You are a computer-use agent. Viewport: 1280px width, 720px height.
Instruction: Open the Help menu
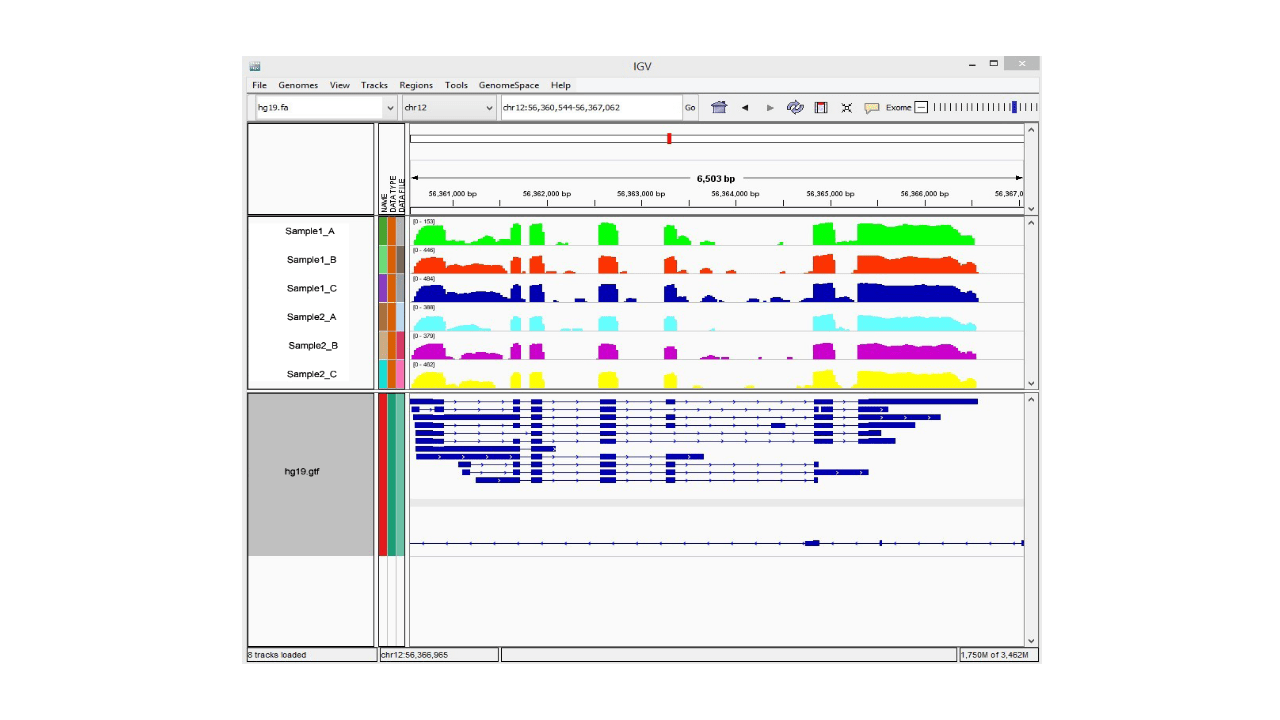point(560,85)
